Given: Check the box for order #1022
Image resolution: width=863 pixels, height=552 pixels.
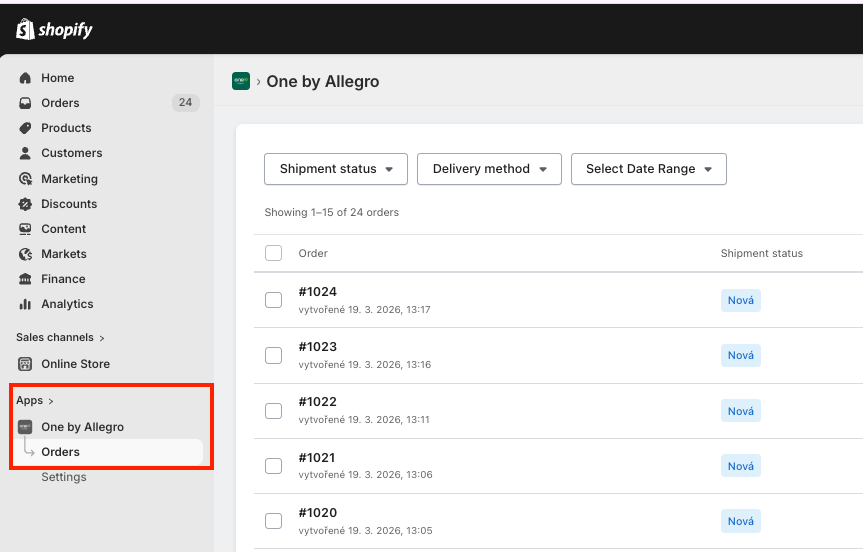Looking at the screenshot, I should (274, 411).
